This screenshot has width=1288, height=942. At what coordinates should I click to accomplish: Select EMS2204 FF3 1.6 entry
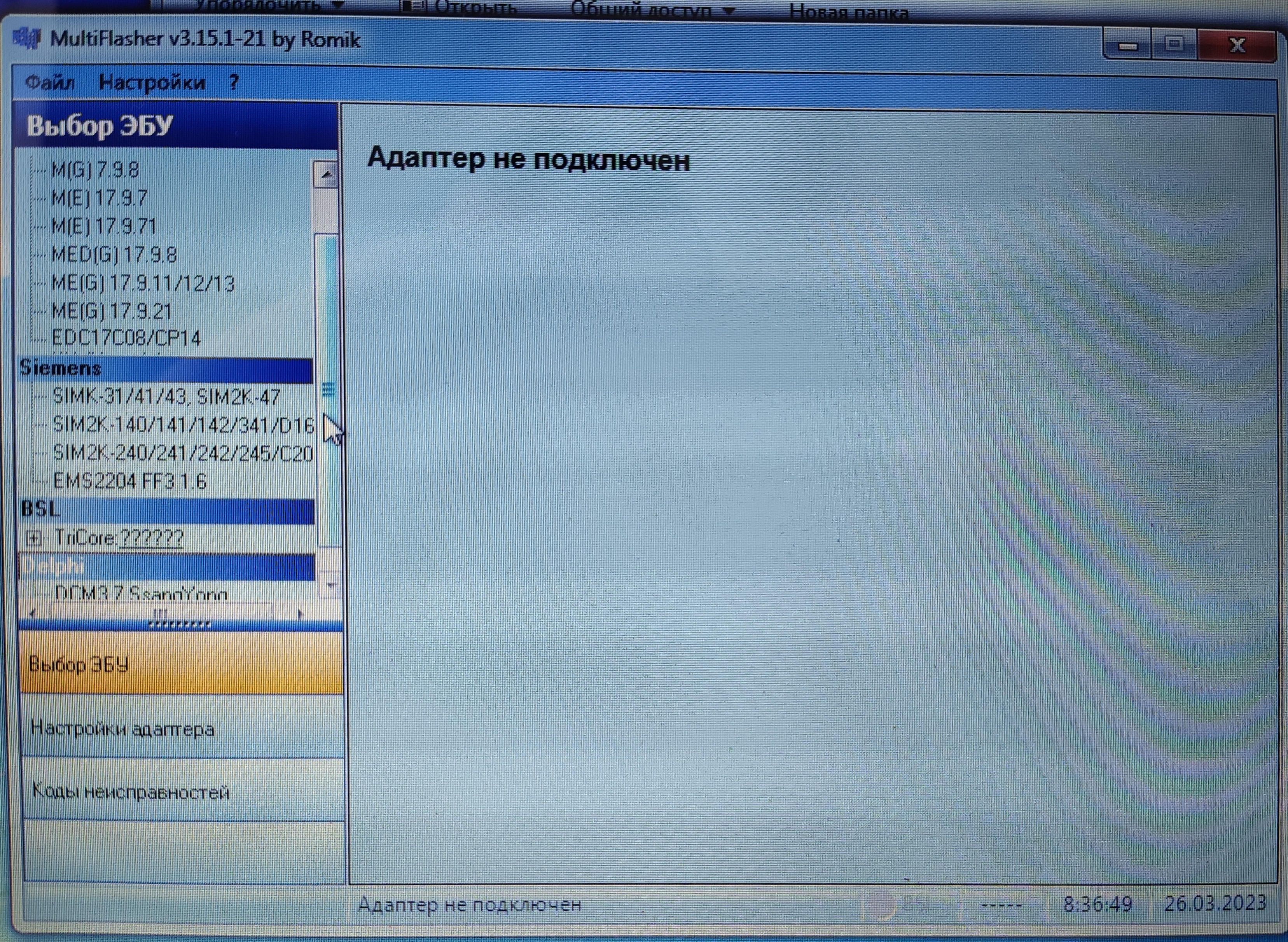click(x=129, y=481)
